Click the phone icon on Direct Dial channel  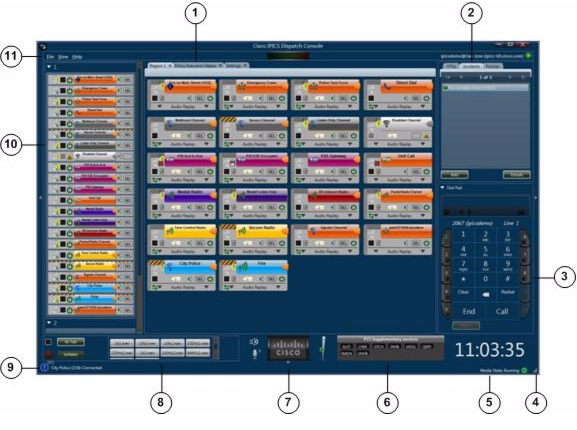coord(387,87)
